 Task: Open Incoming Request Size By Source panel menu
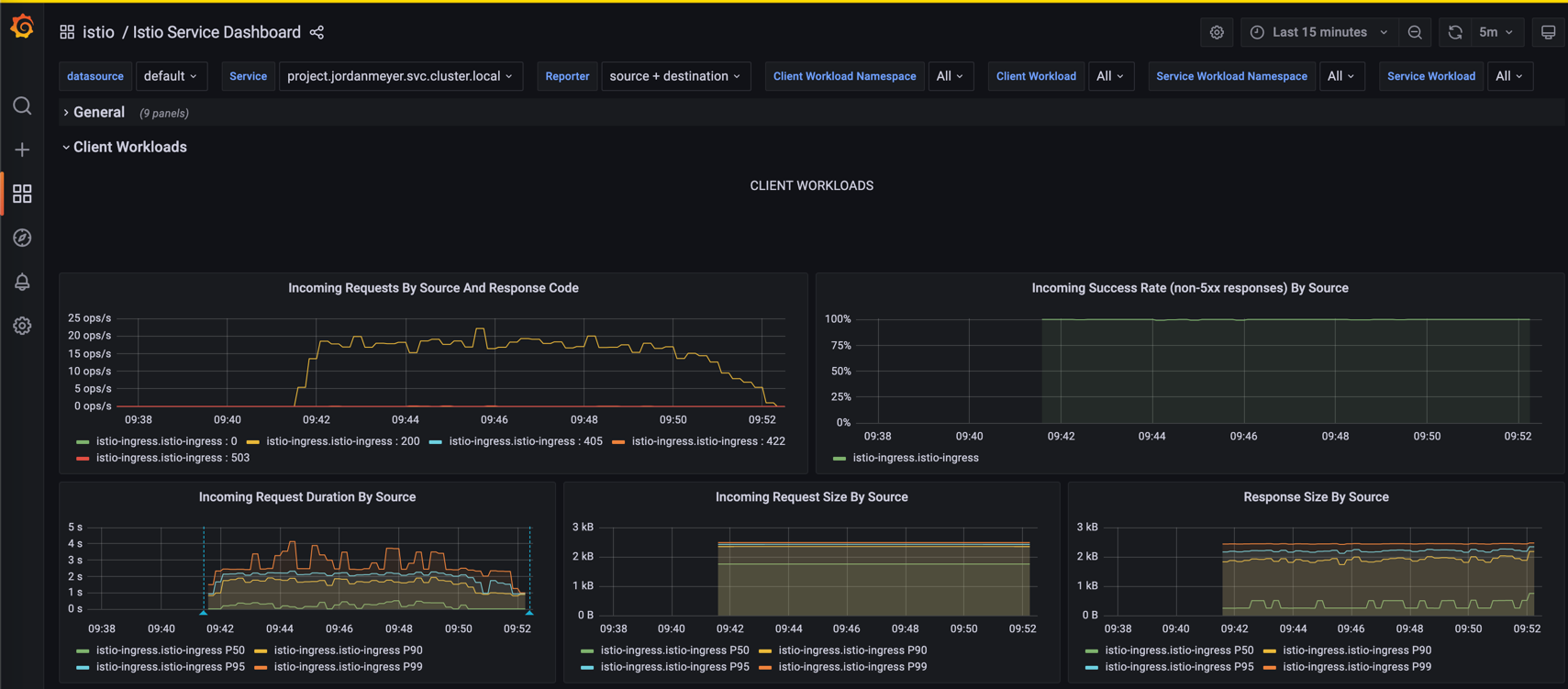pyautogui.click(x=812, y=497)
